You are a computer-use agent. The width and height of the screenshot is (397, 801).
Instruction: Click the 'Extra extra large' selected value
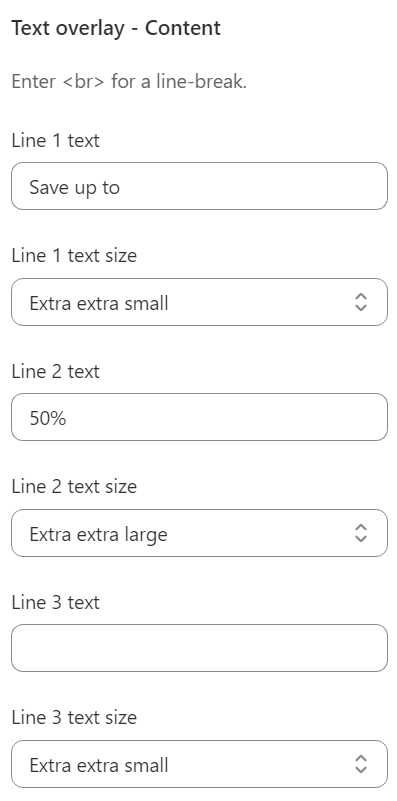point(98,534)
